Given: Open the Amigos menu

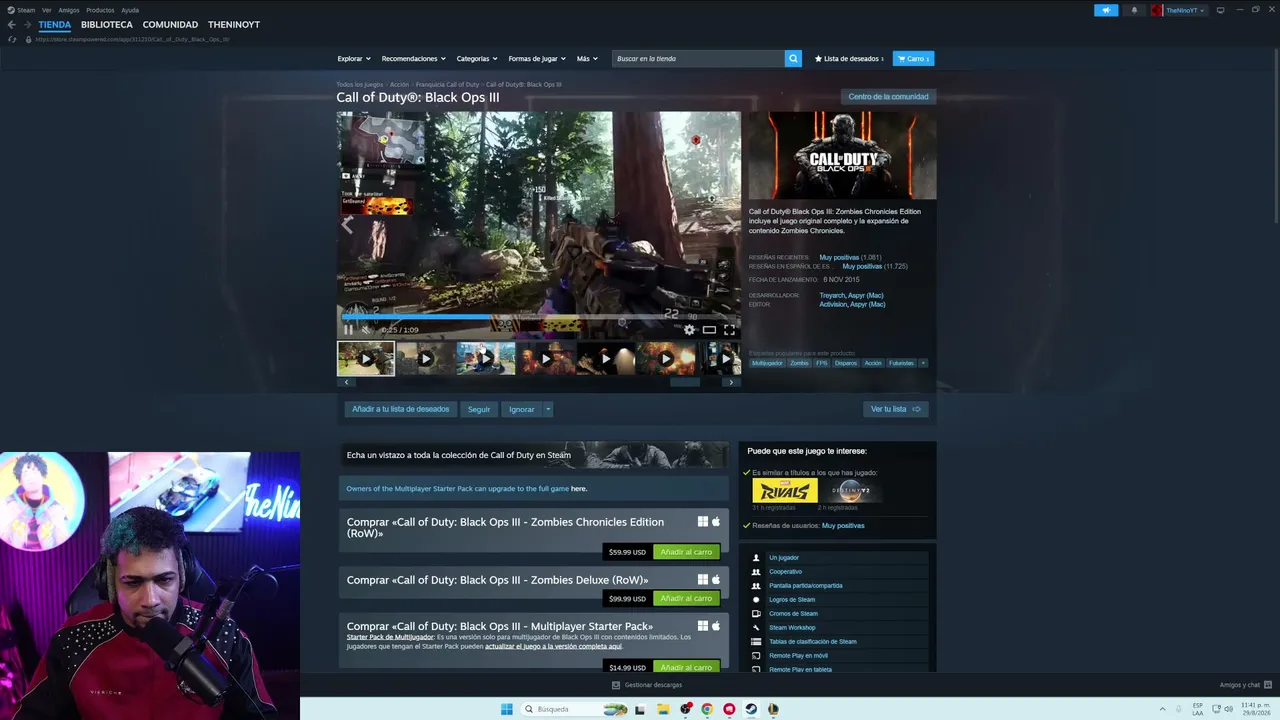Looking at the screenshot, I should tap(68, 10).
